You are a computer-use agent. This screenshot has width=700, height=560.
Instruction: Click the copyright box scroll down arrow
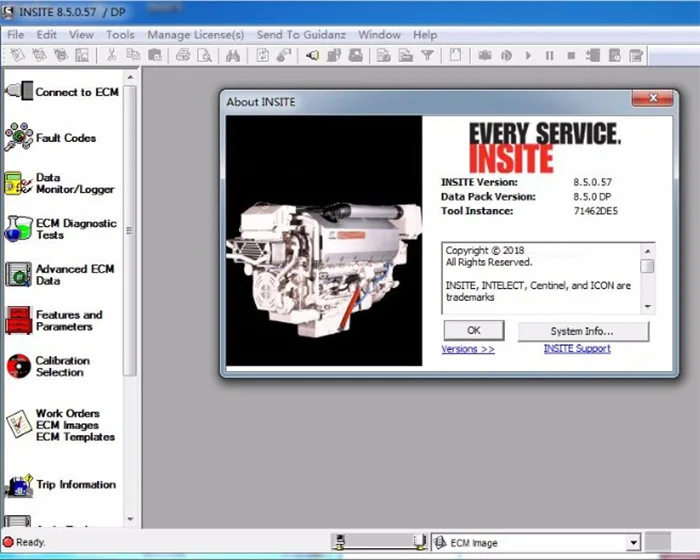pos(647,307)
